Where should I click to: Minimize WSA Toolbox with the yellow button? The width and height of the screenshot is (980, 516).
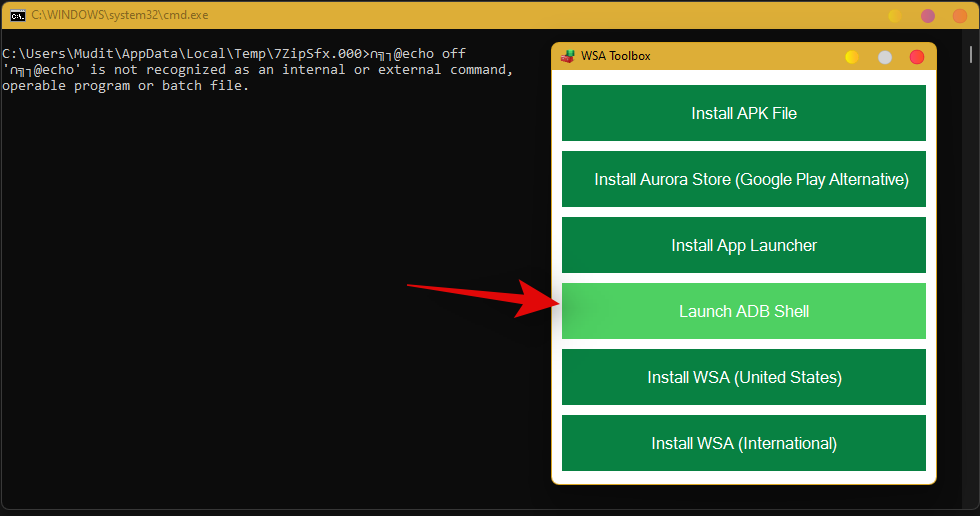pos(852,57)
